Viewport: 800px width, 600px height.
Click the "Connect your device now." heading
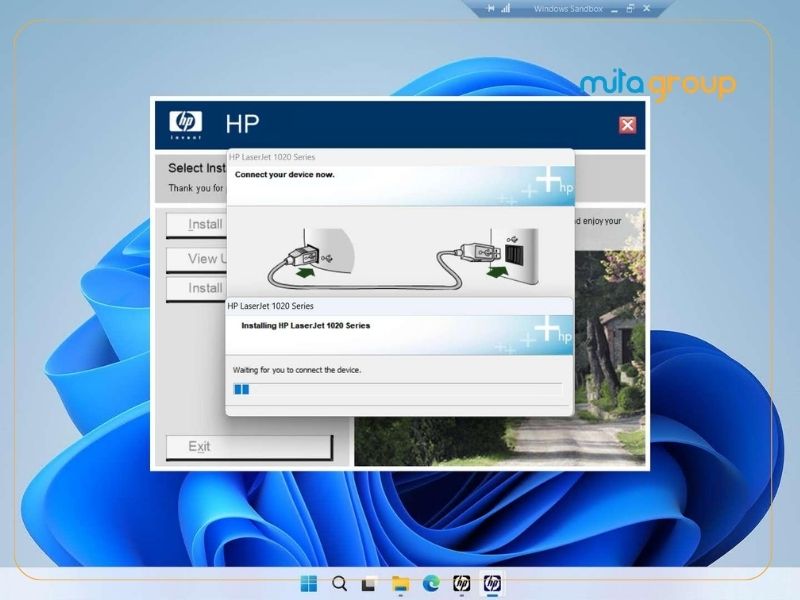(285, 174)
